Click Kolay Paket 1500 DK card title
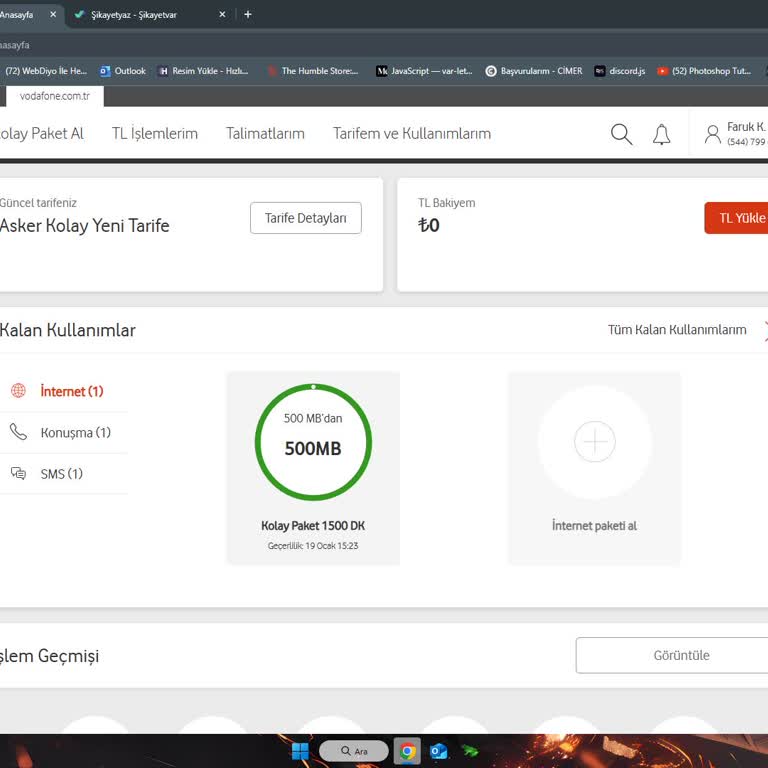 pyautogui.click(x=313, y=526)
